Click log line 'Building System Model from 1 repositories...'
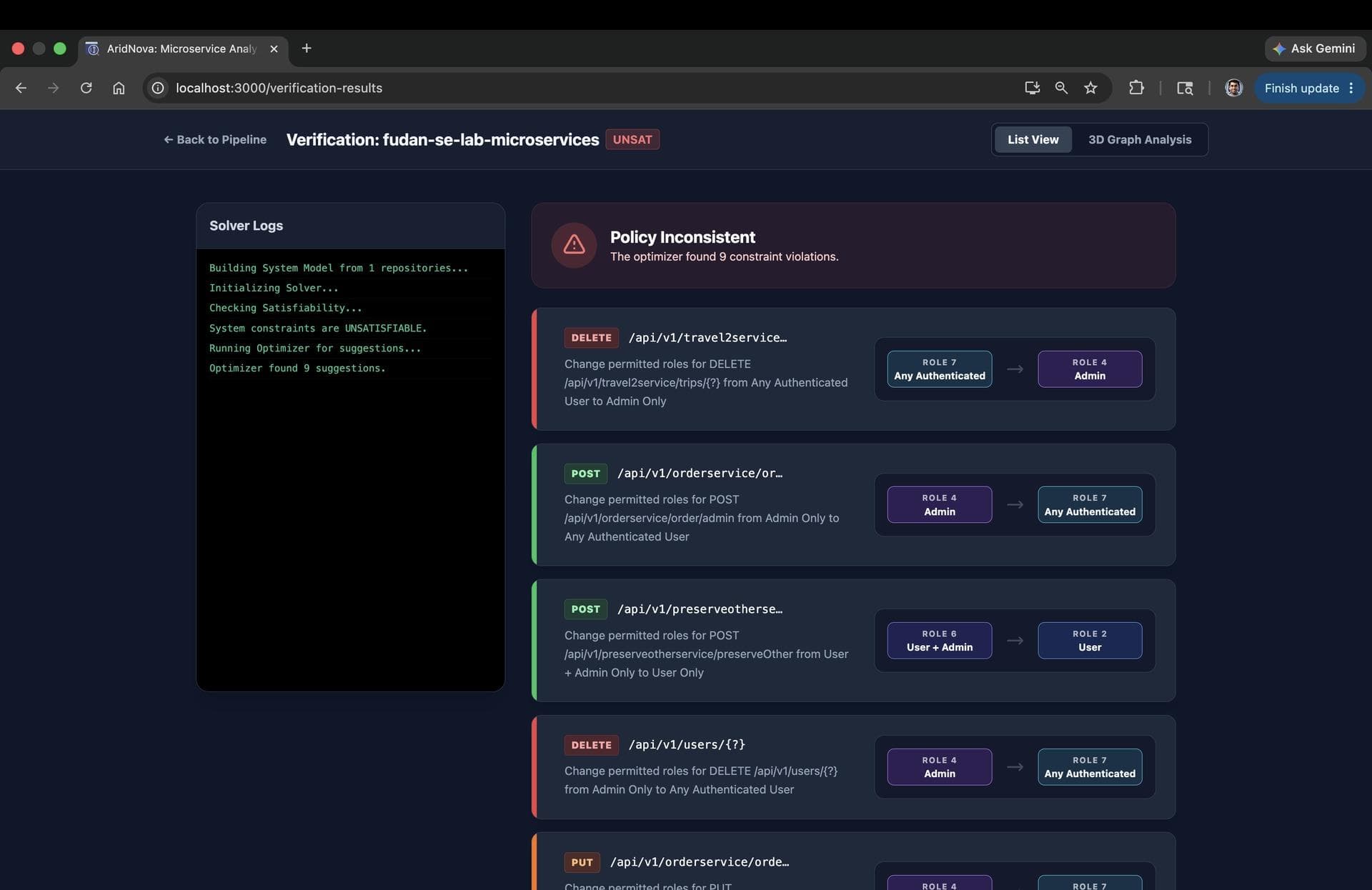 339,268
